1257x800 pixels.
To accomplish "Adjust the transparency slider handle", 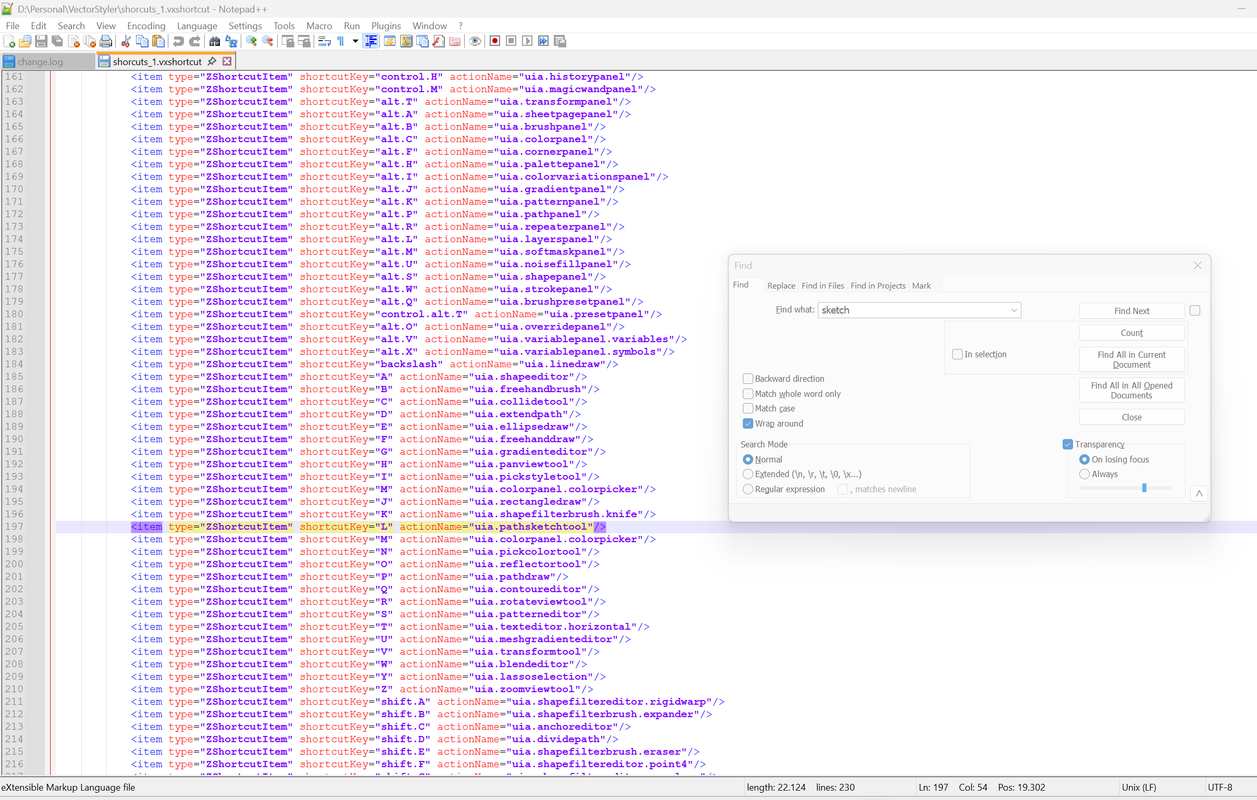I will coord(1144,488).
